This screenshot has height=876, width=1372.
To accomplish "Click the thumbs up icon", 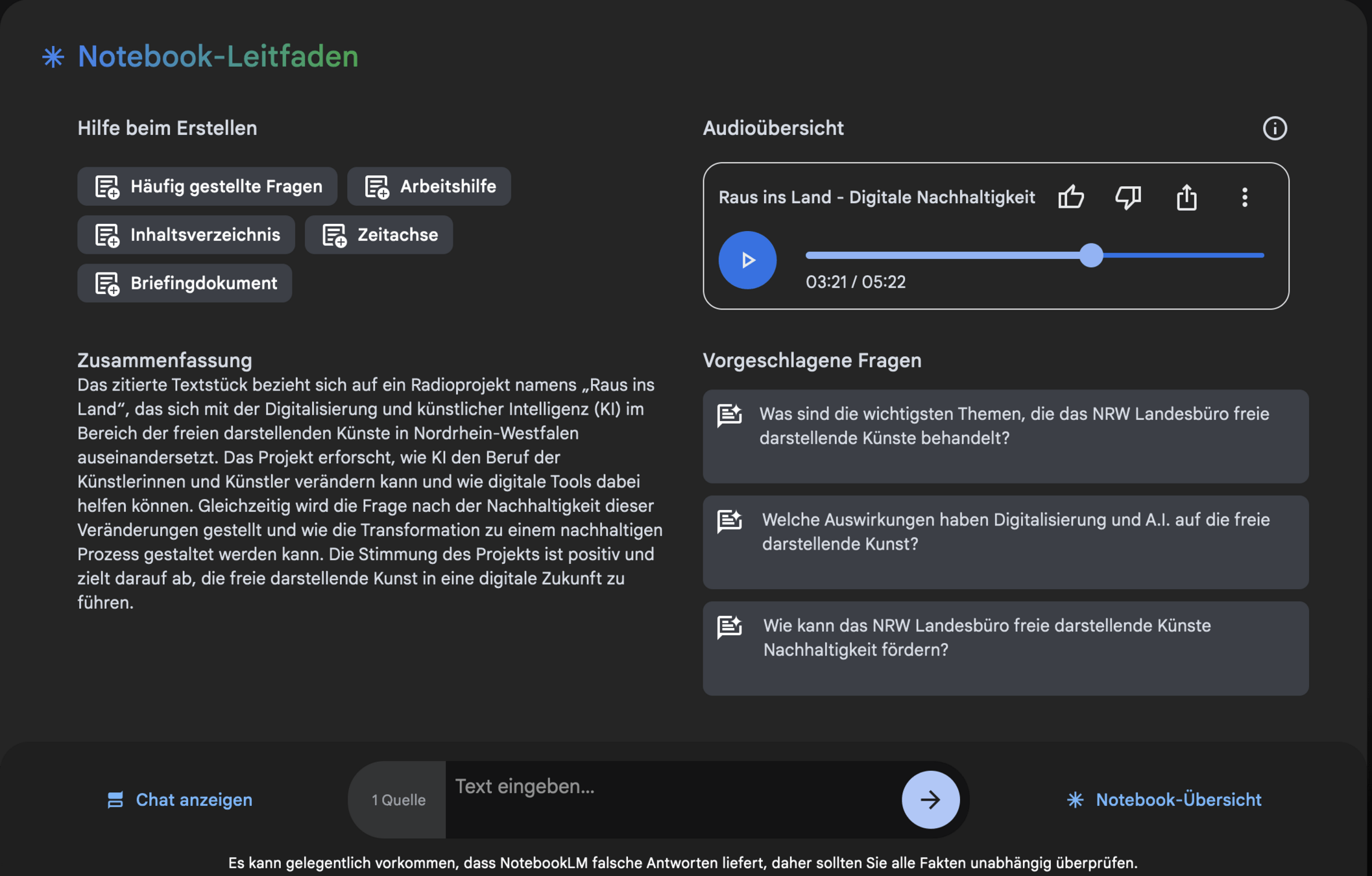I will click(x=1071, y=197).
